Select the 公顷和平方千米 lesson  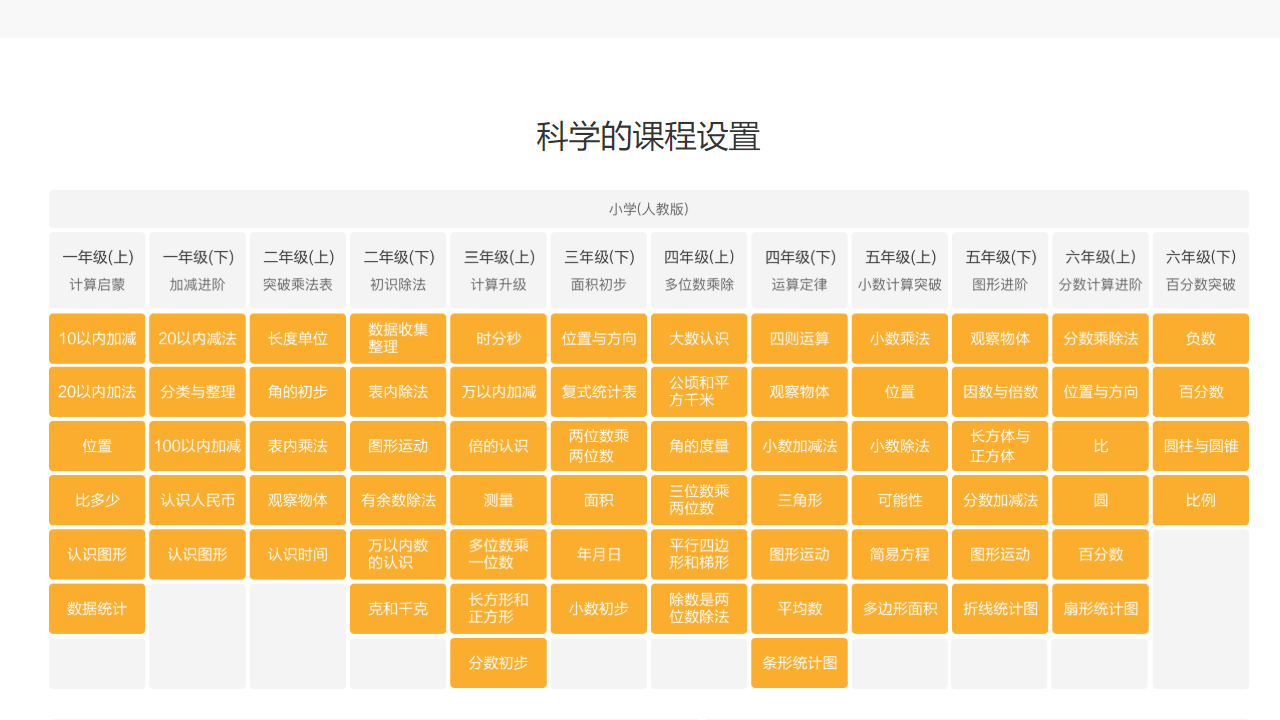[699, 392]
